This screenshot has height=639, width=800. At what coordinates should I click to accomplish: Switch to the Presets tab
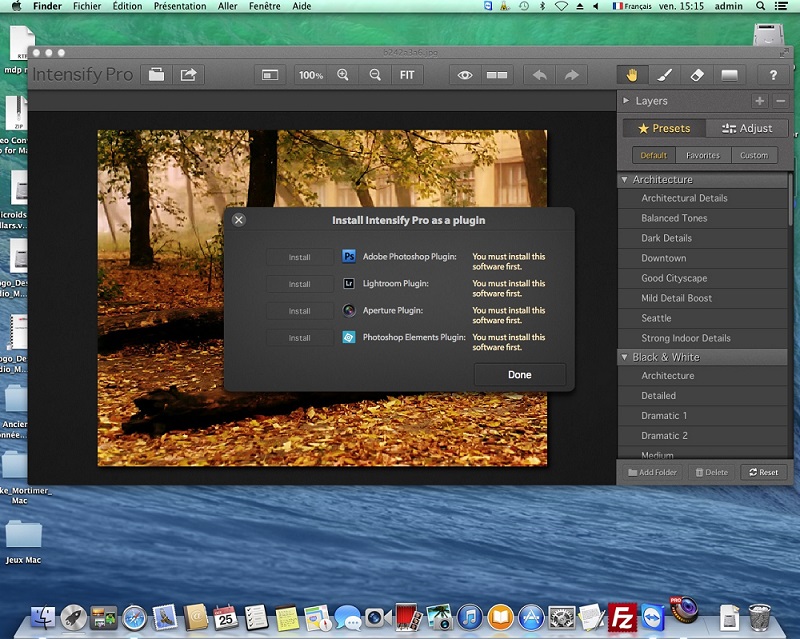click(664, 129)
